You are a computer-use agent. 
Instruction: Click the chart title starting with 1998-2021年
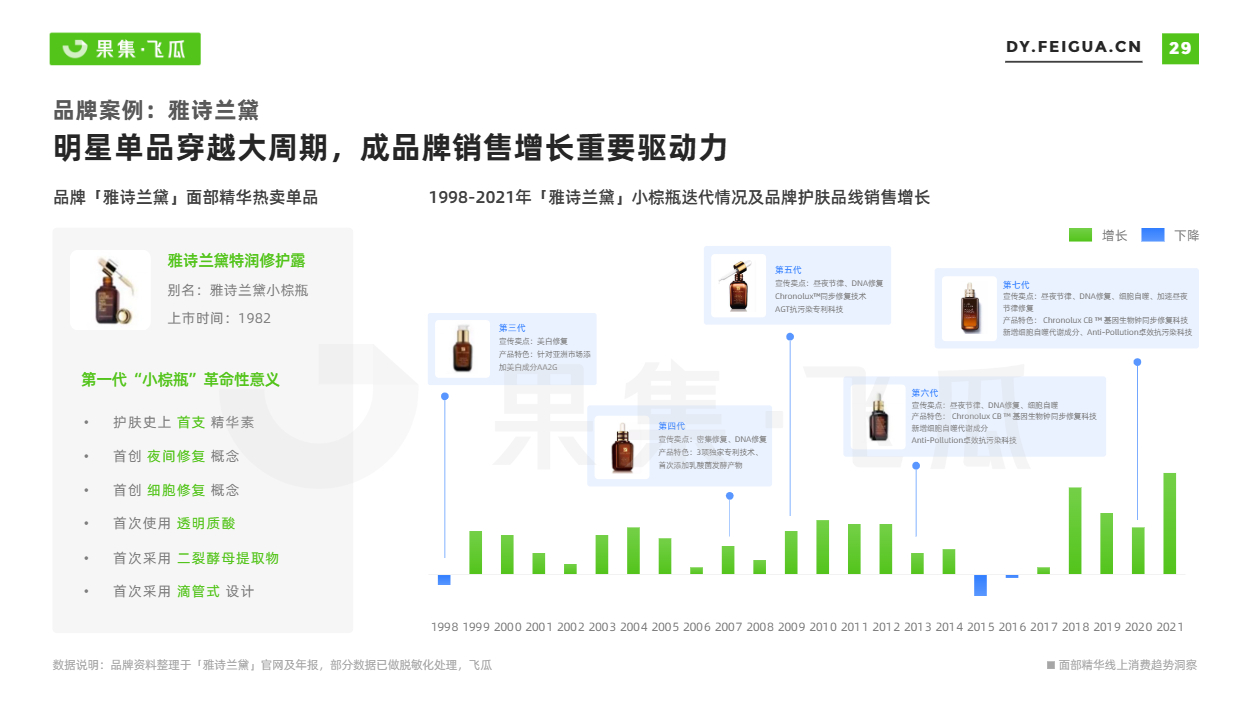coord(679,197)
